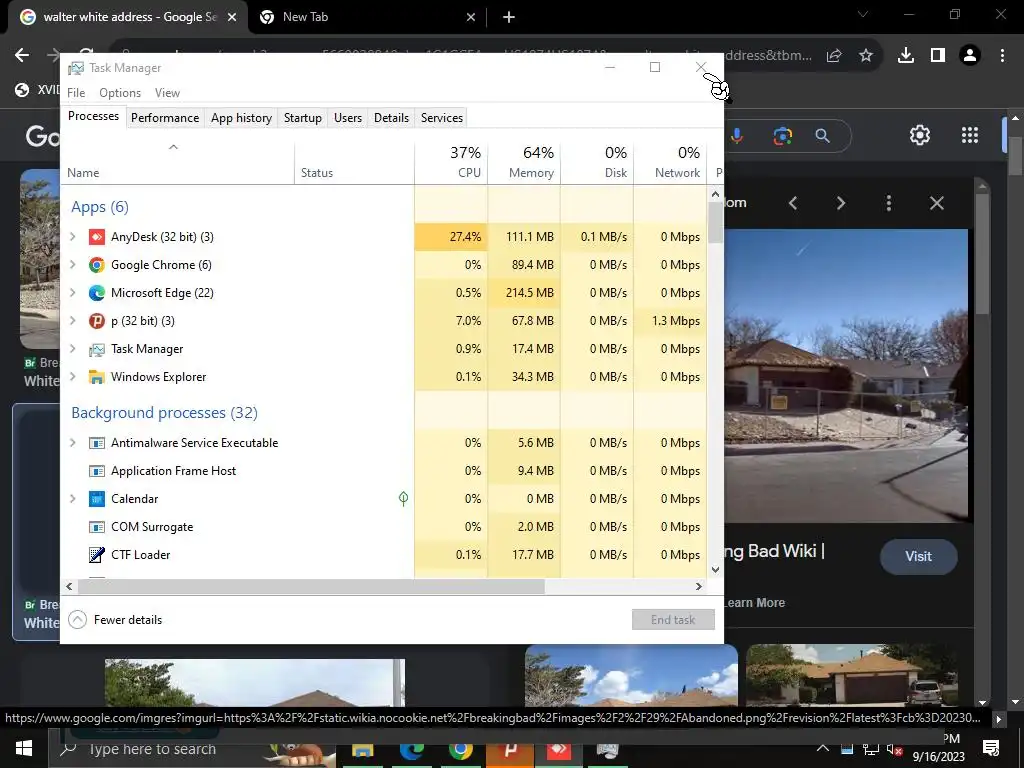Screen dimensions: 1024x768
Task: Open Chrome downloads icon
Action: [906, 56]
